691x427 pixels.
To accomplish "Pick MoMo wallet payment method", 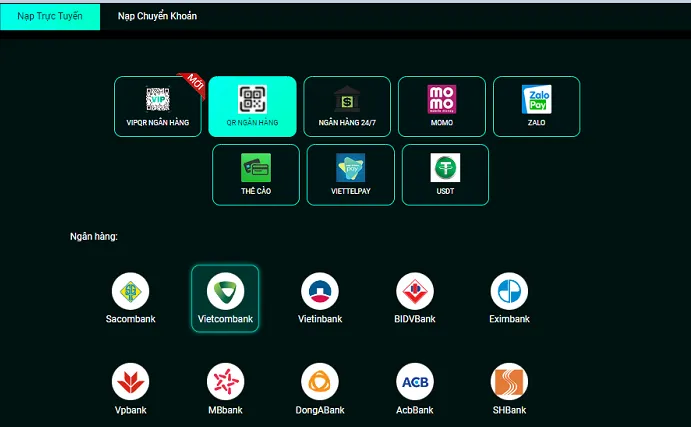I will tap(441, 106).
